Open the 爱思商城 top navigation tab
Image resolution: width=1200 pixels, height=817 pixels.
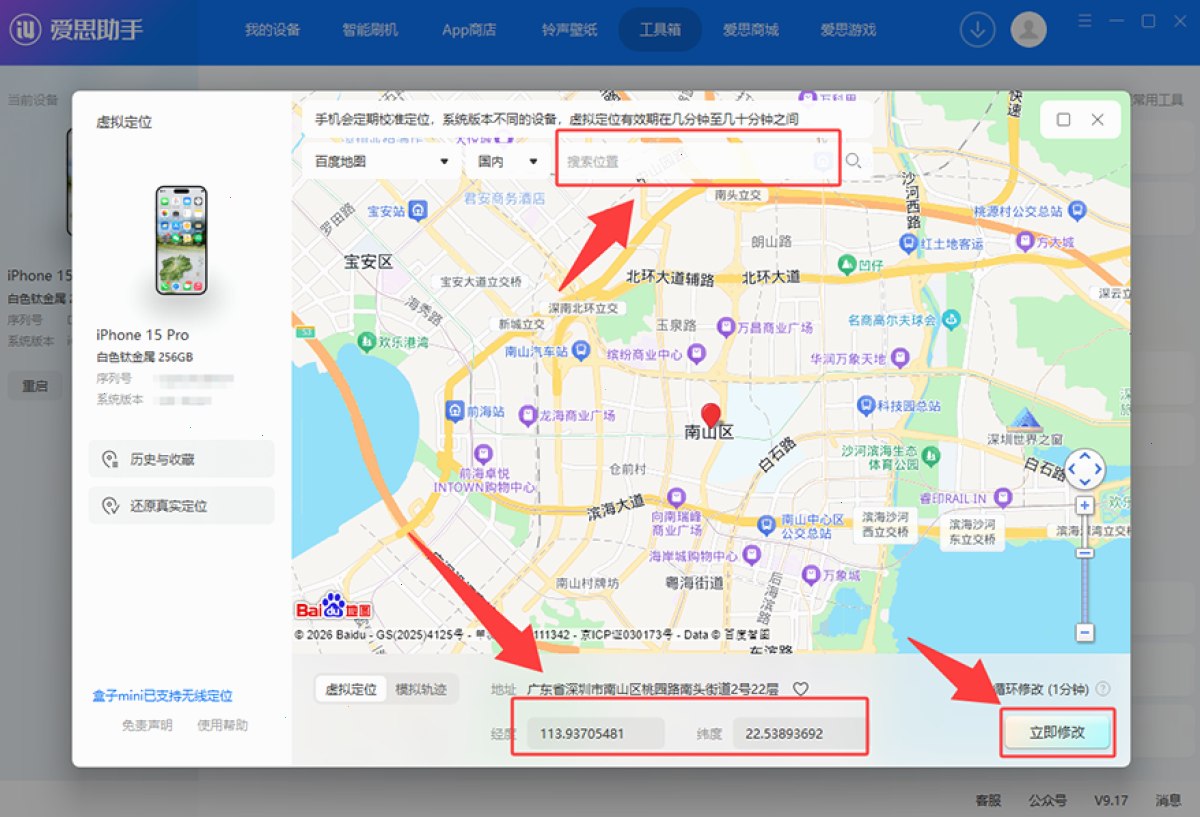tap(750, 30)
